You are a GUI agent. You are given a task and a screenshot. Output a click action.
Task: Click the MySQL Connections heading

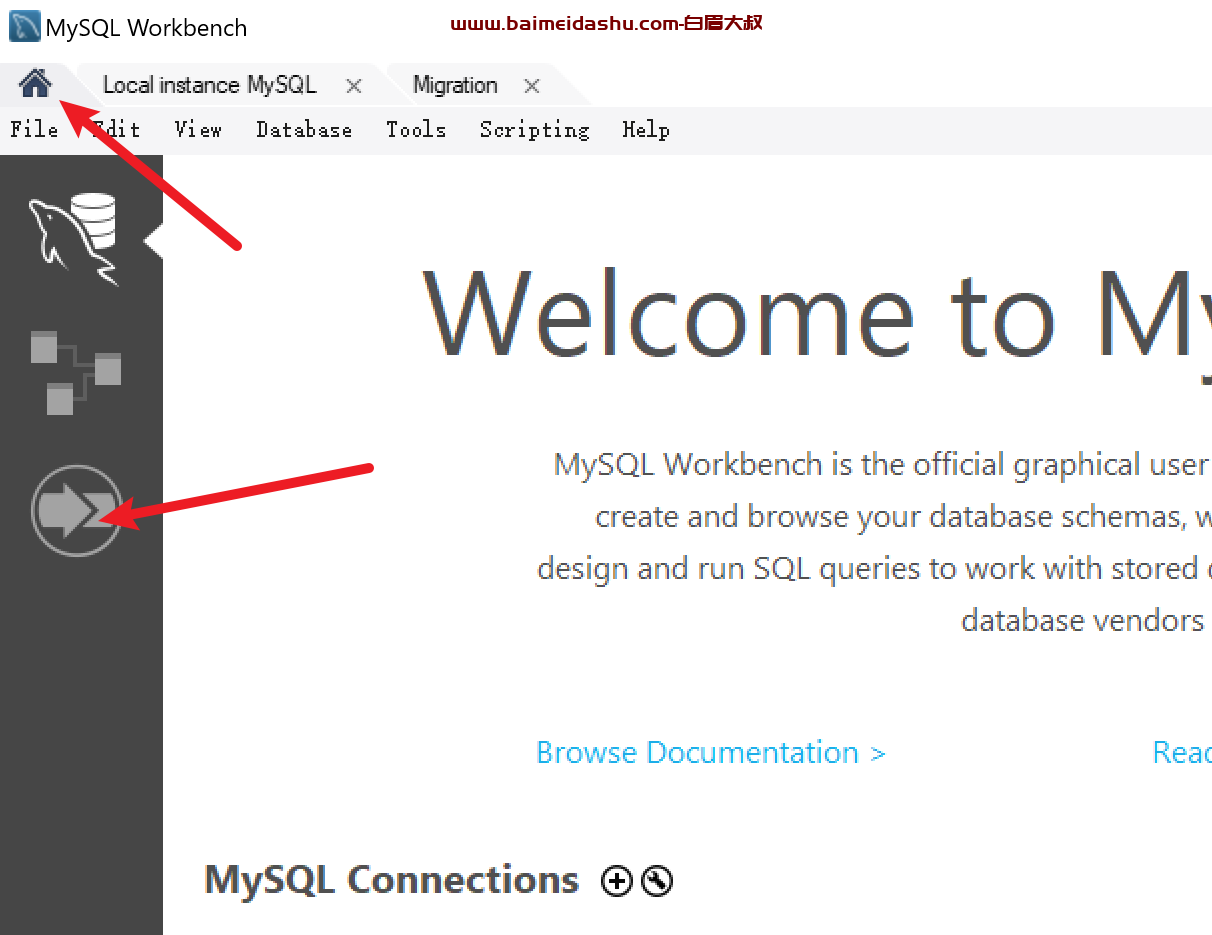392,880
